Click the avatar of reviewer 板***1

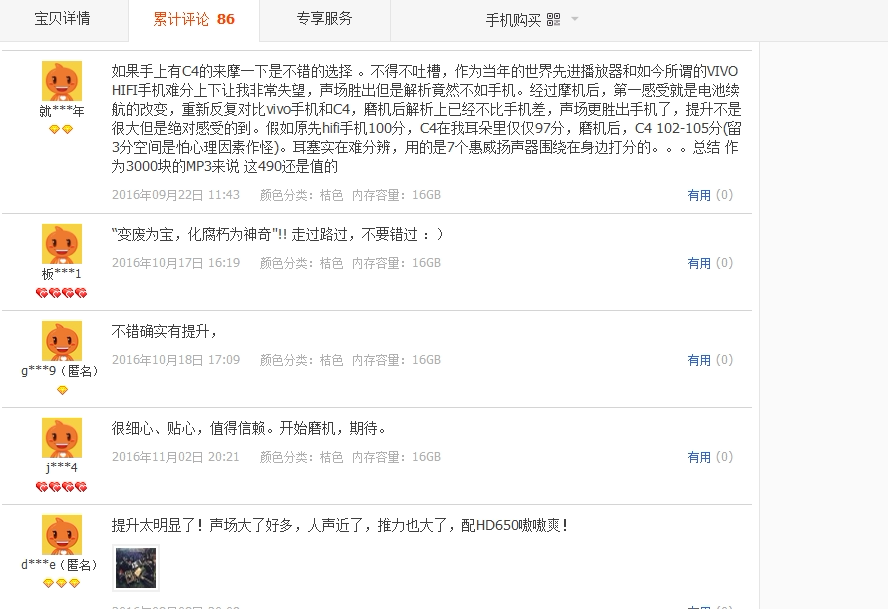point(62,244)
